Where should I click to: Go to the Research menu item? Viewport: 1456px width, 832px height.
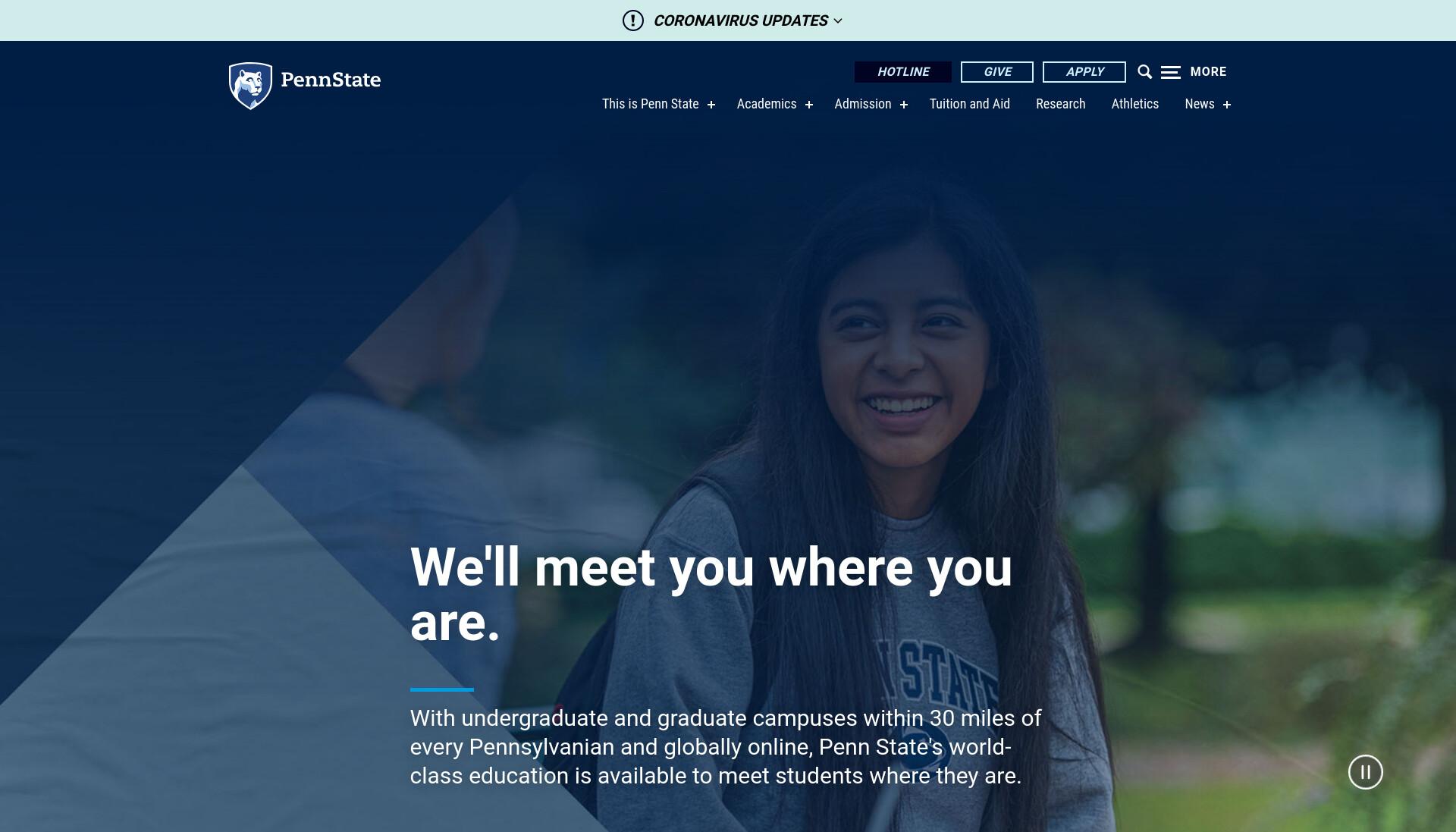(x=1060, y=104)
